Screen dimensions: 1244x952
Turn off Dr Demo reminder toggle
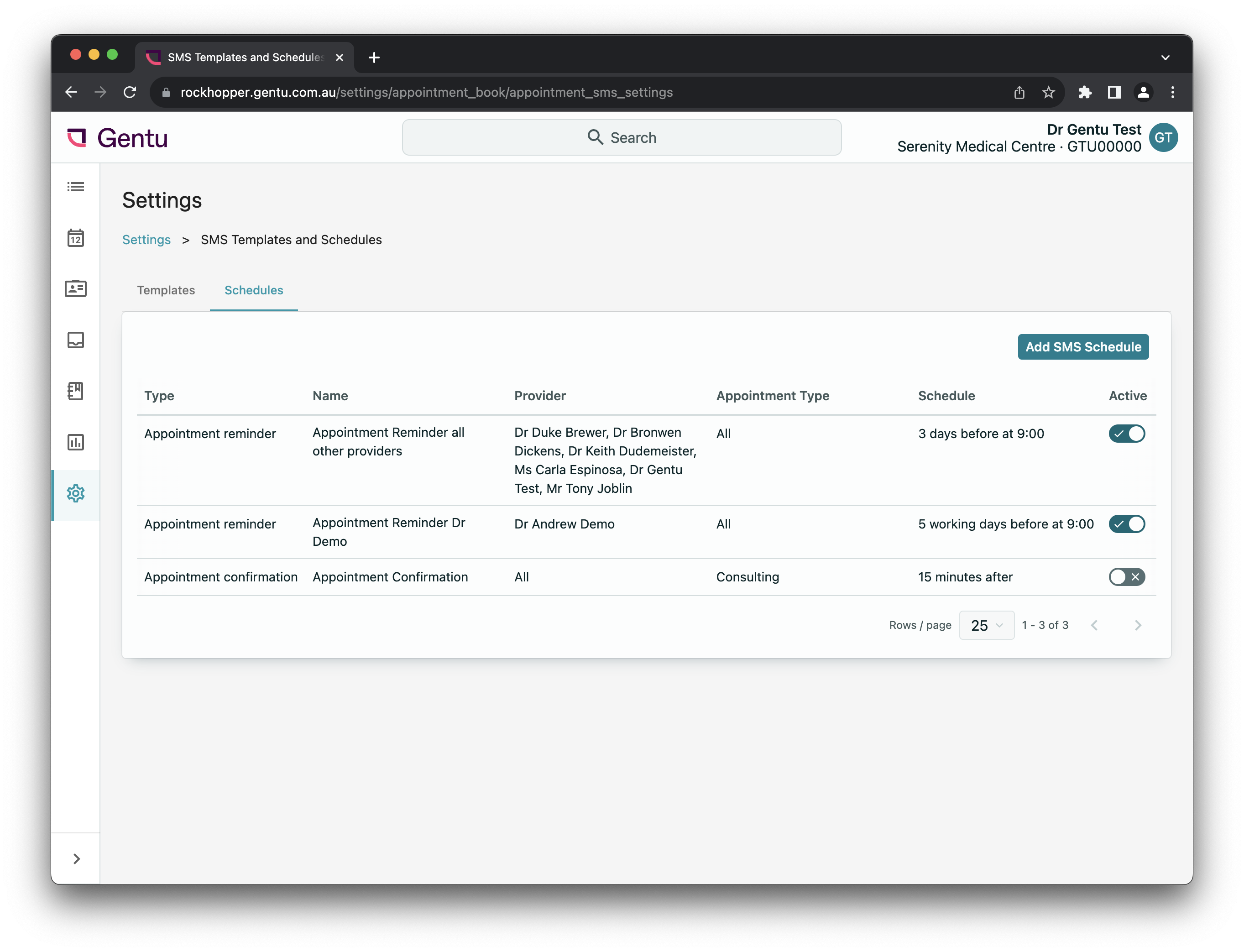click(1126, 524)
